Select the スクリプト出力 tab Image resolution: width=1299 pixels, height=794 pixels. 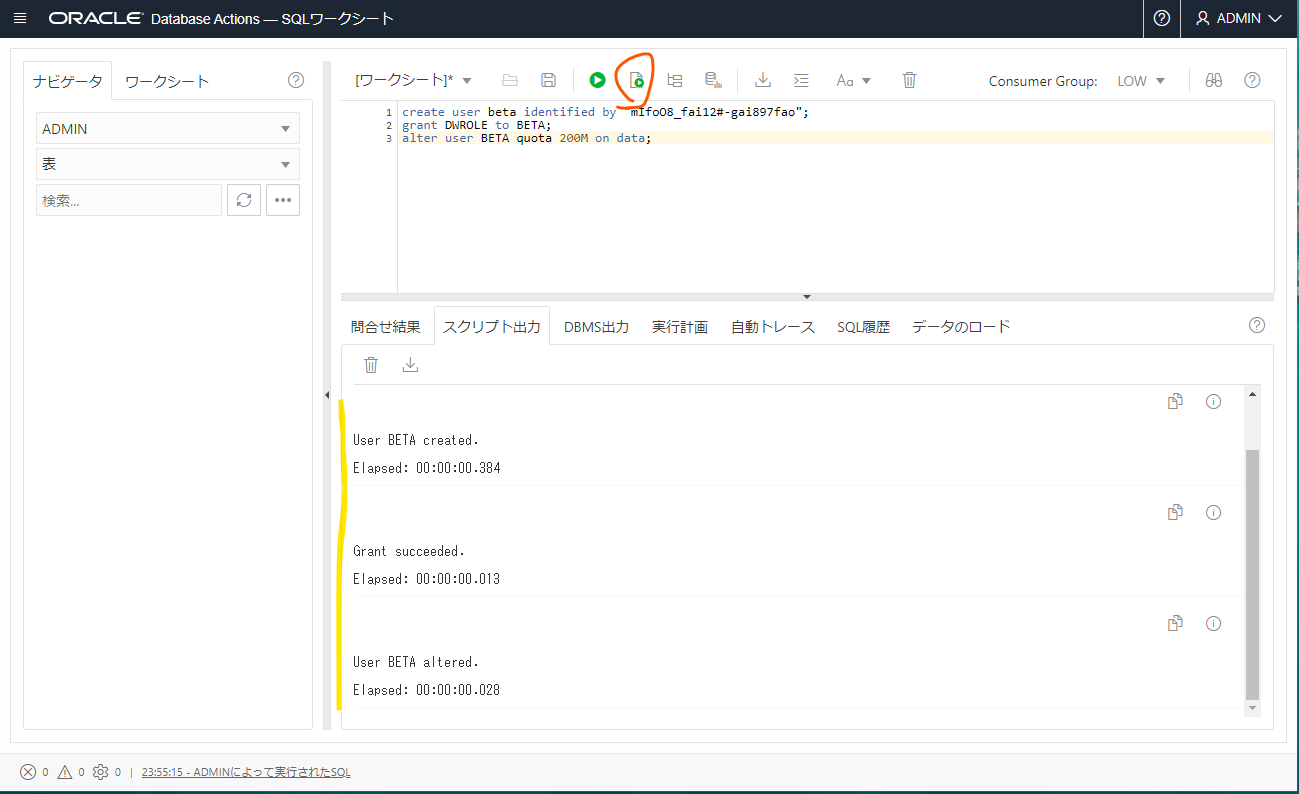(x=492, y=326)
